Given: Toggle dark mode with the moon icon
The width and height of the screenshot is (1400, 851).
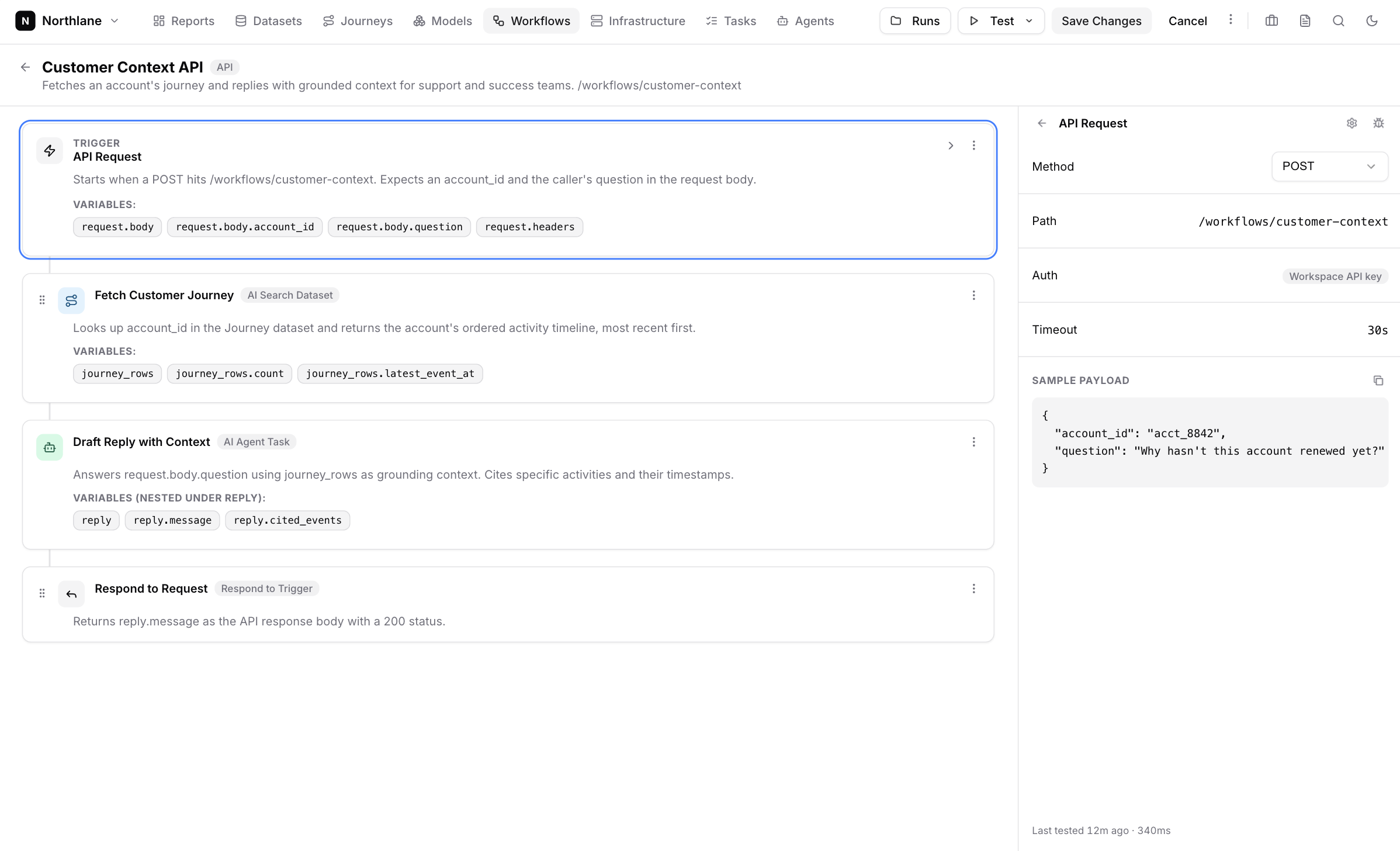Looking at the screenshot, I should [1372, 21].
